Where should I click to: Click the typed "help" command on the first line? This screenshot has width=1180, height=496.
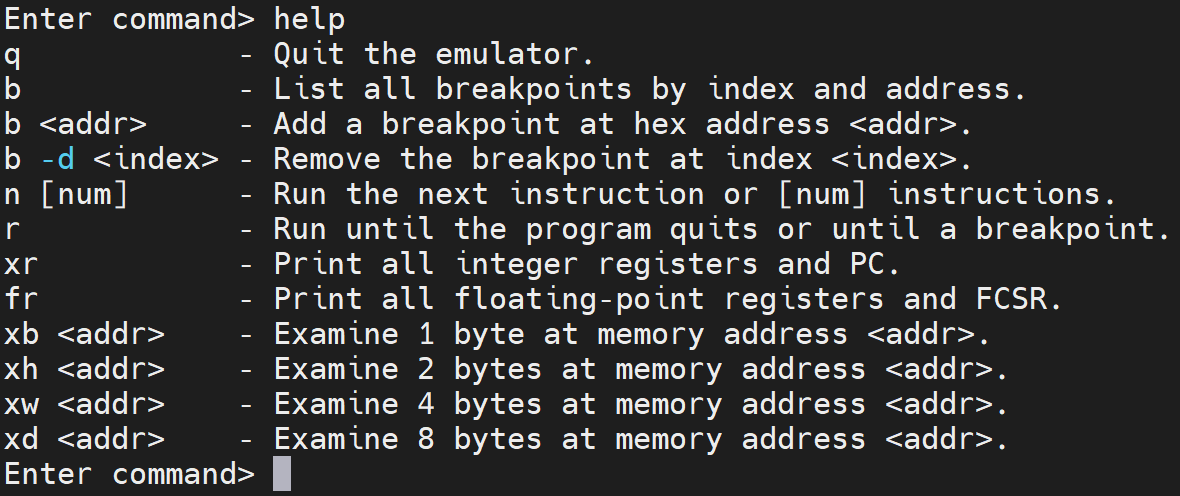[x=310, y=18]
